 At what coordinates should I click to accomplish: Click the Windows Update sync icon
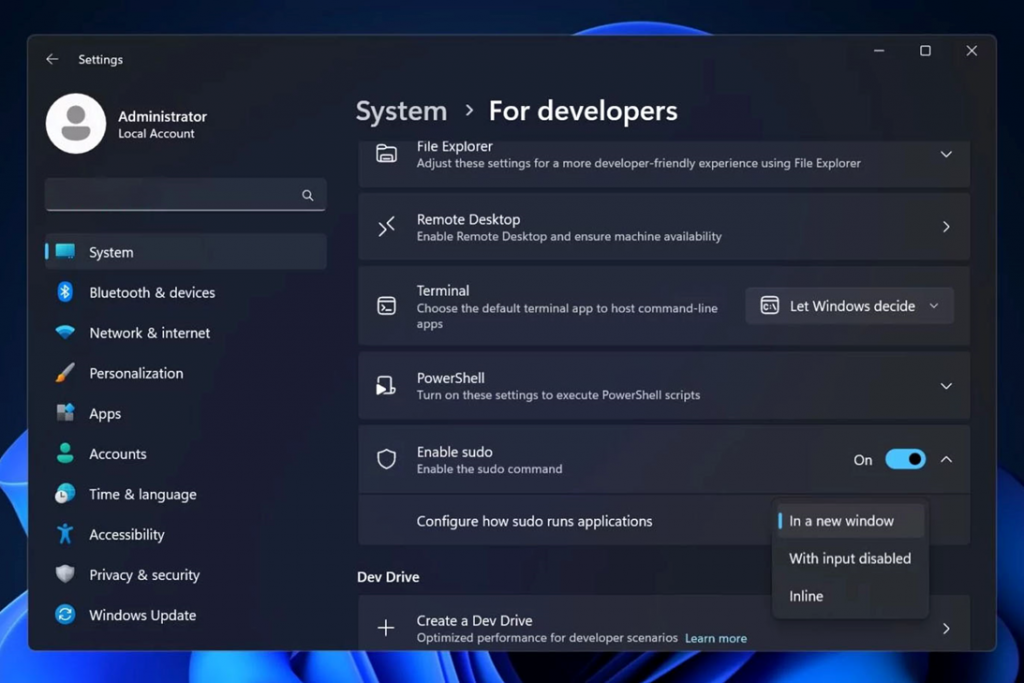[x=65, y=614]
